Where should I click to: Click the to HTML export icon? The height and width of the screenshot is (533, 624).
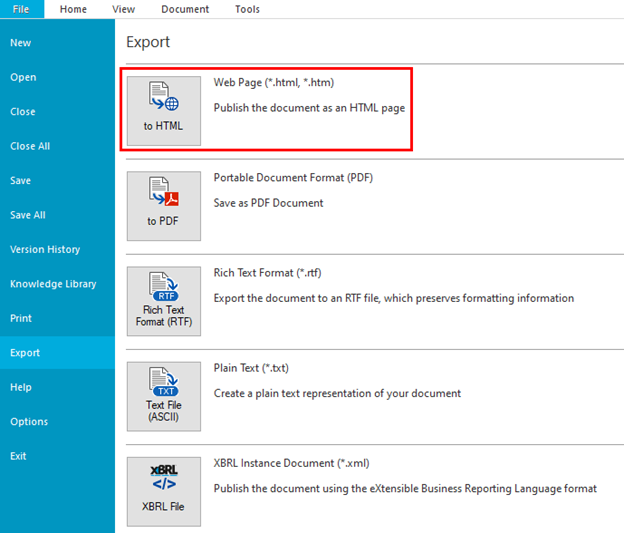[x=163, y=109]
